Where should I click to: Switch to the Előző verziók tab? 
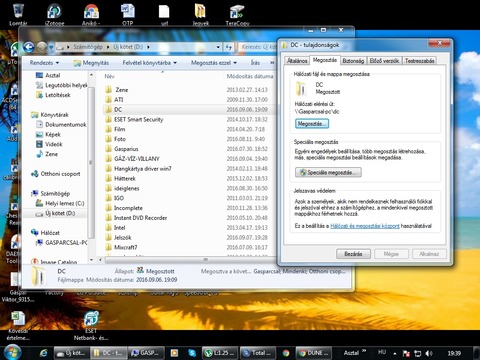[384, 61]
